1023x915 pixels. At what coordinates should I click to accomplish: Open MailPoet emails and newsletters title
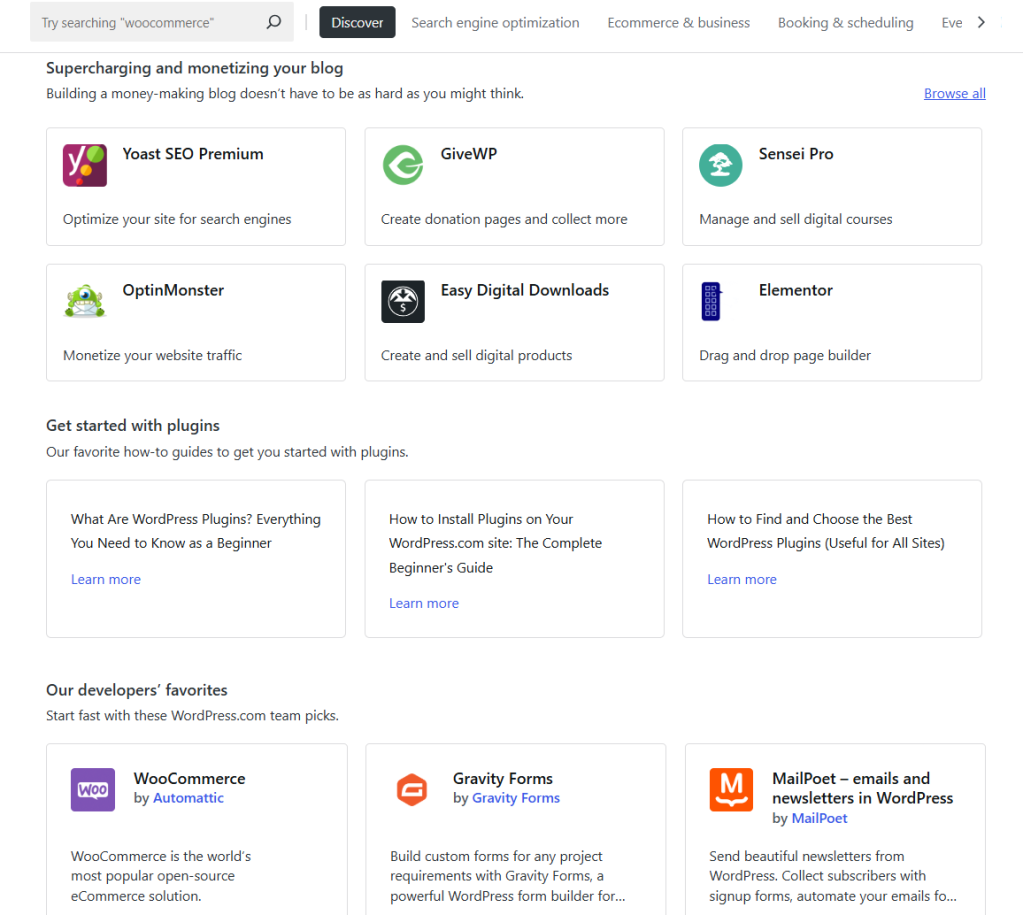click(x=863, y=788)
